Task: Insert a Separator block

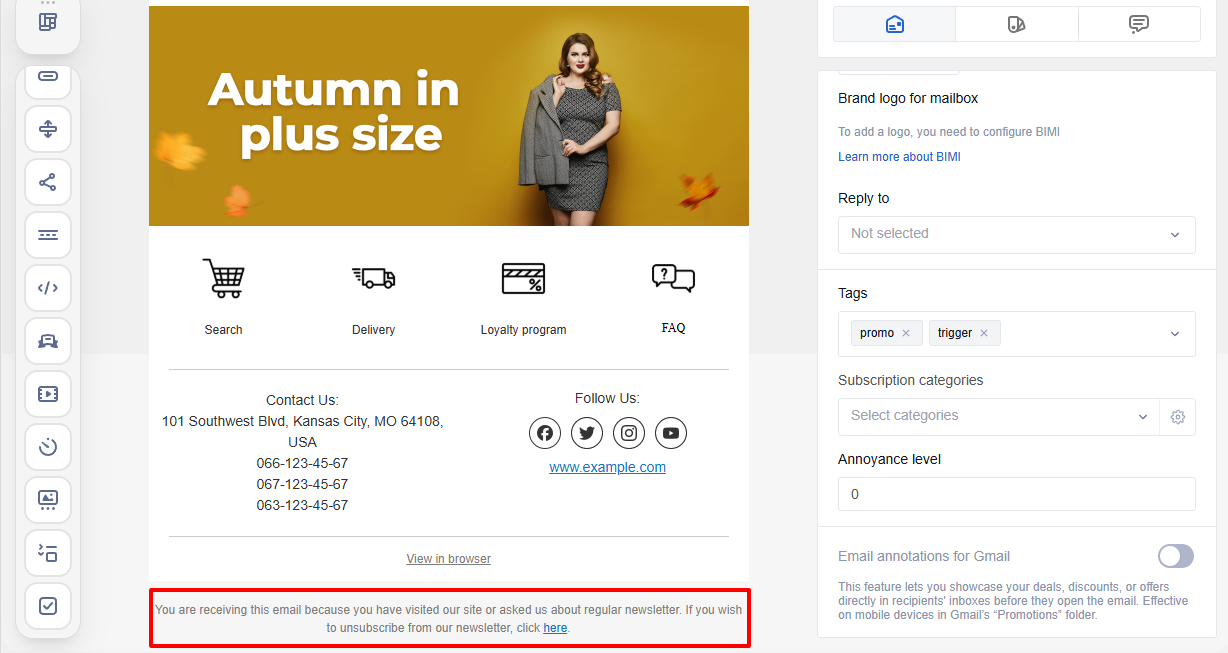Action: coord(48,235)
